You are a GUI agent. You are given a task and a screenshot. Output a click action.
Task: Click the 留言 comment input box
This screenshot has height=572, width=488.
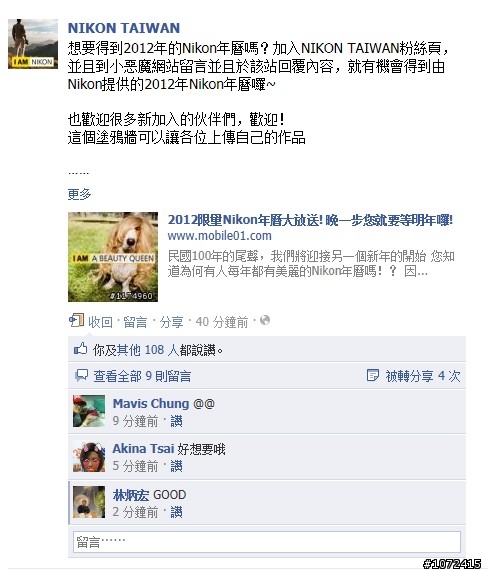[267, 542]
